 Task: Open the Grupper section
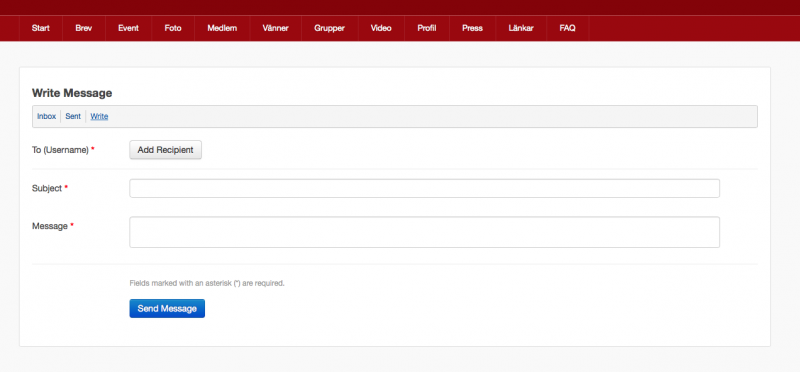[x=330, y=29]
